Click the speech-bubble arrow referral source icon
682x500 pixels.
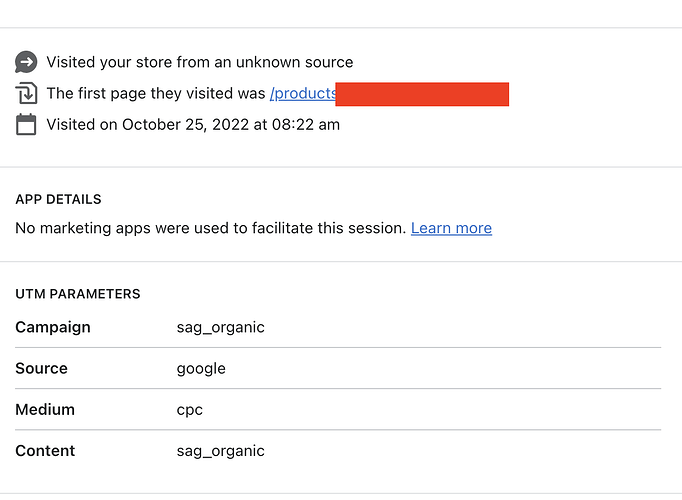click(26, 62)
